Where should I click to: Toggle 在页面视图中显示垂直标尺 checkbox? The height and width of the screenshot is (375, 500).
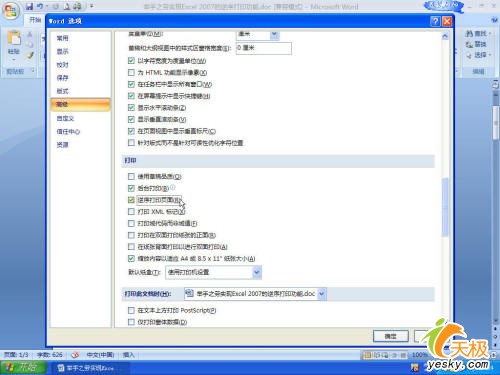click(131, 131)
